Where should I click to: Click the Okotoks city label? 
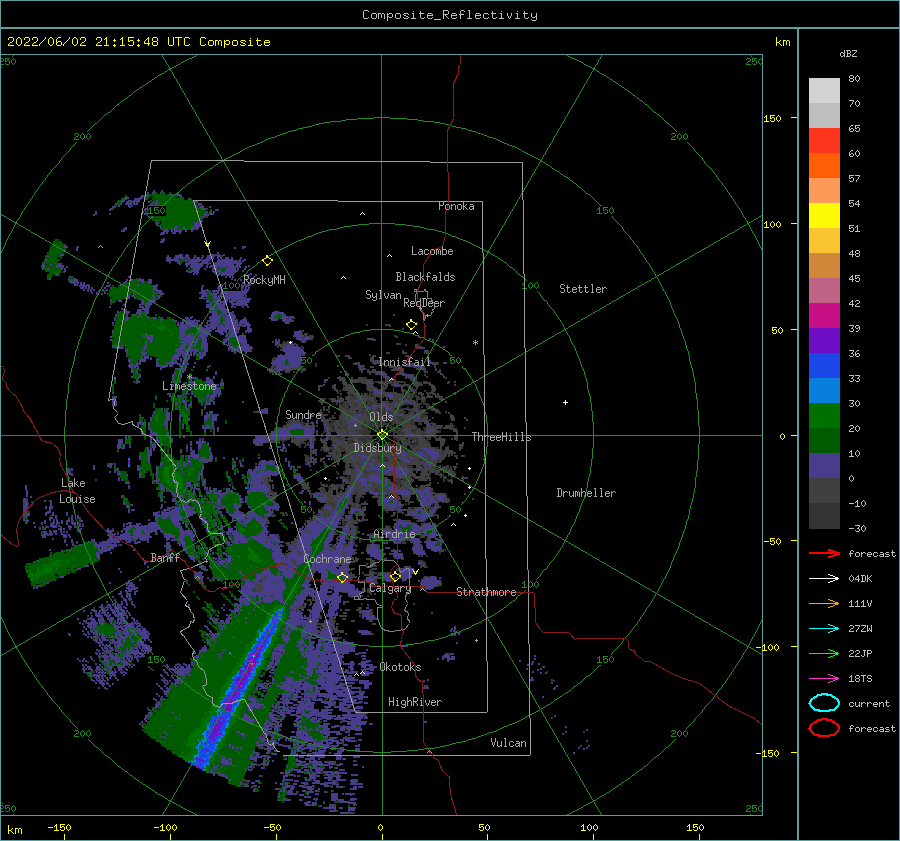[400, 667]
